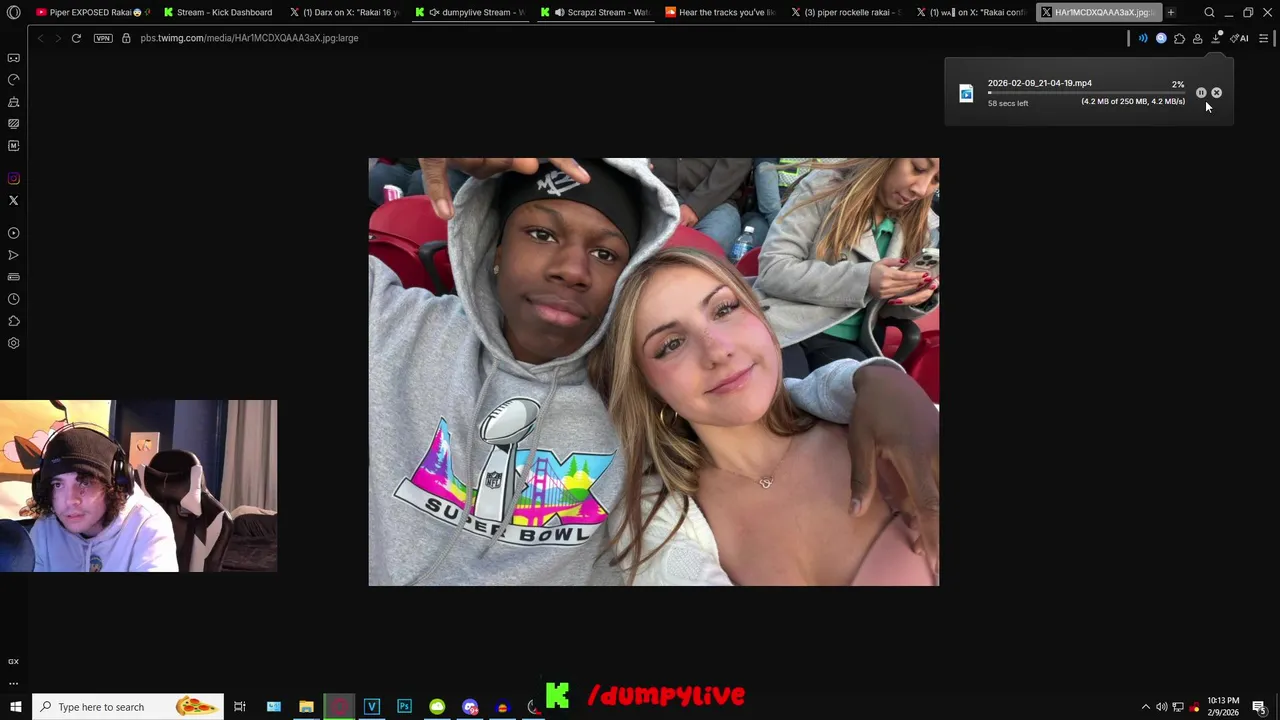Open the Photoshop Ps taskbar icon
This screenshot has height=720, width=1280.
(x=404, y=707)
